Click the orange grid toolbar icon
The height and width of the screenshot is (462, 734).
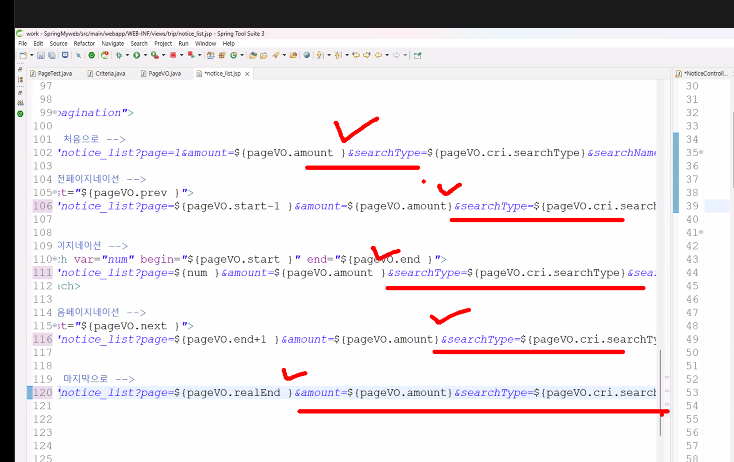tap(222, 55)
